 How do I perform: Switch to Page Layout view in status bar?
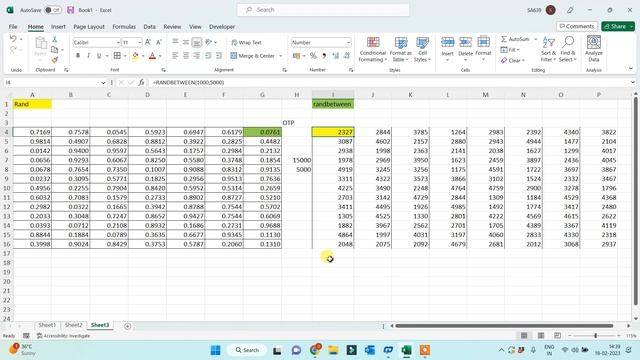click(541, 336)
